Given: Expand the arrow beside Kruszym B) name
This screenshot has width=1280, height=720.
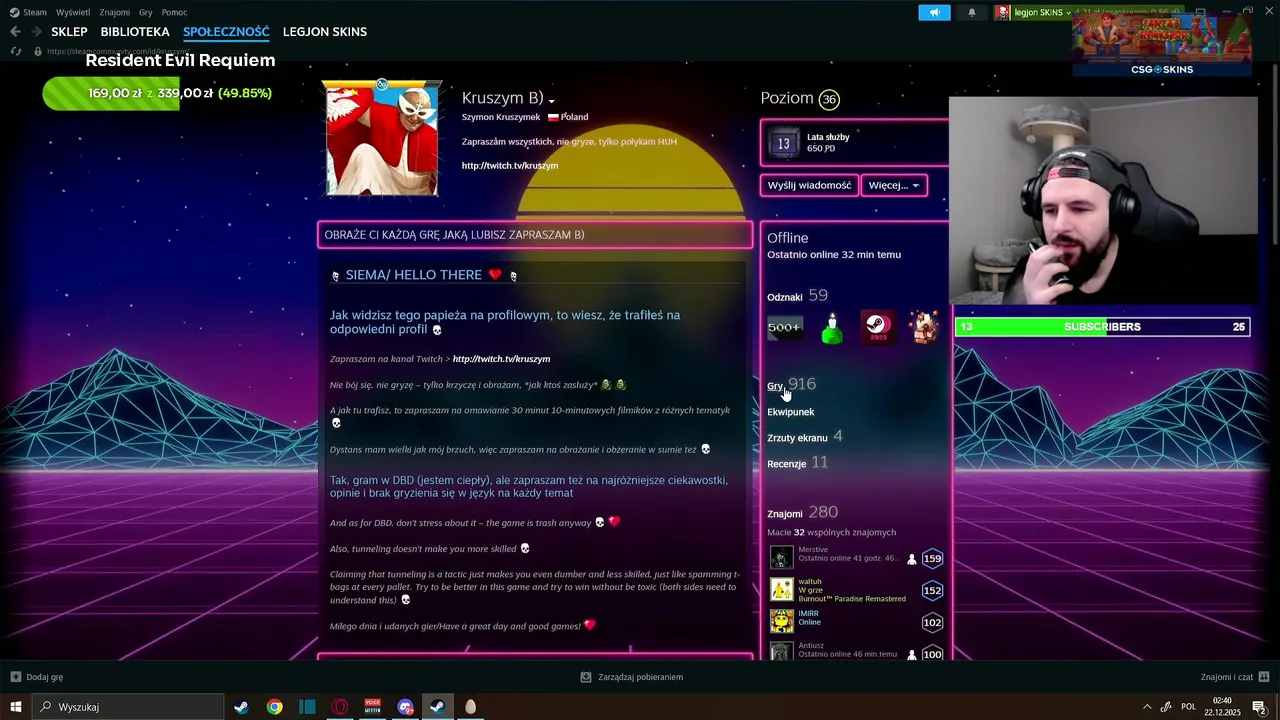Looking at the screenshot, I should (551, 101).
